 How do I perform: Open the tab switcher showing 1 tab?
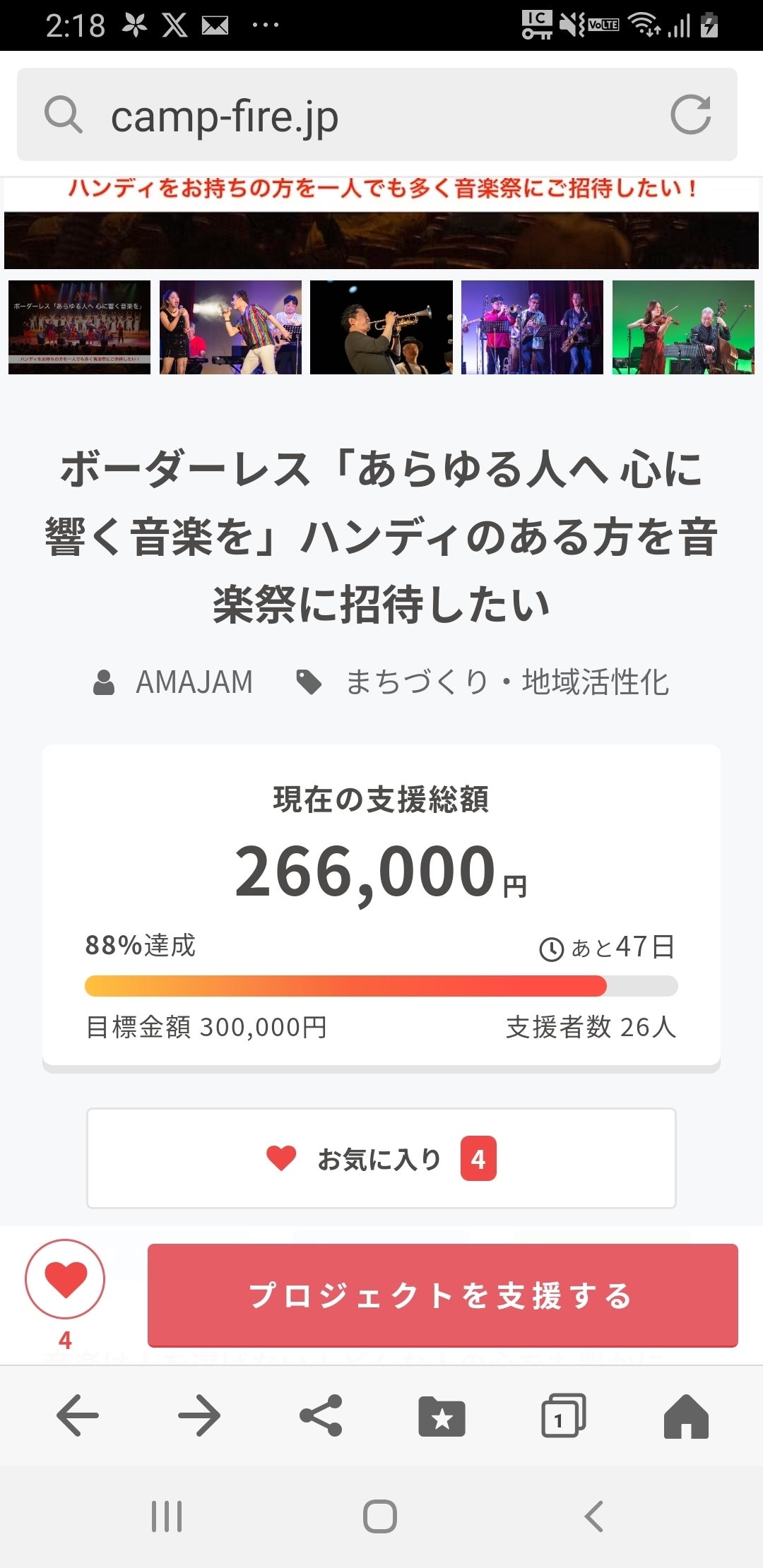(x=563, y=1415)
